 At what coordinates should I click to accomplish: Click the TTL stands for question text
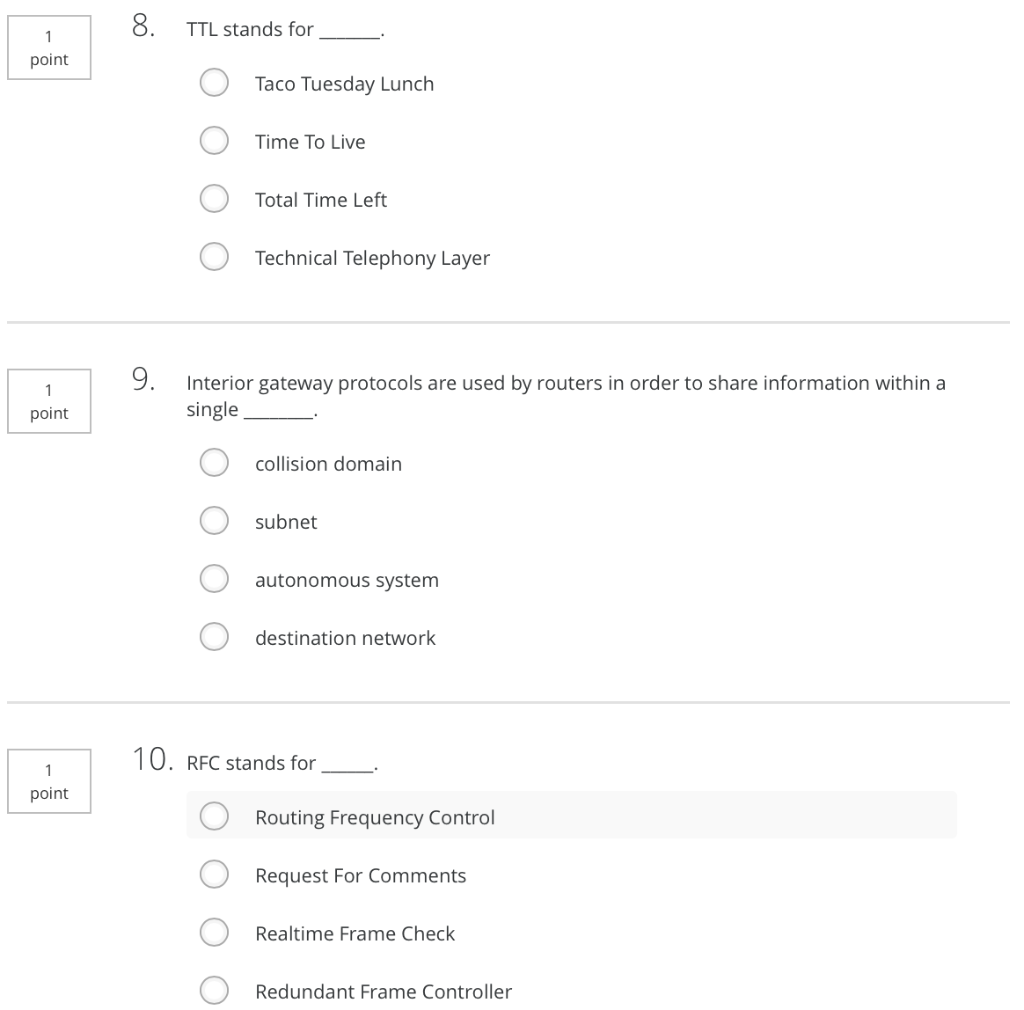[x=285, y=30]
